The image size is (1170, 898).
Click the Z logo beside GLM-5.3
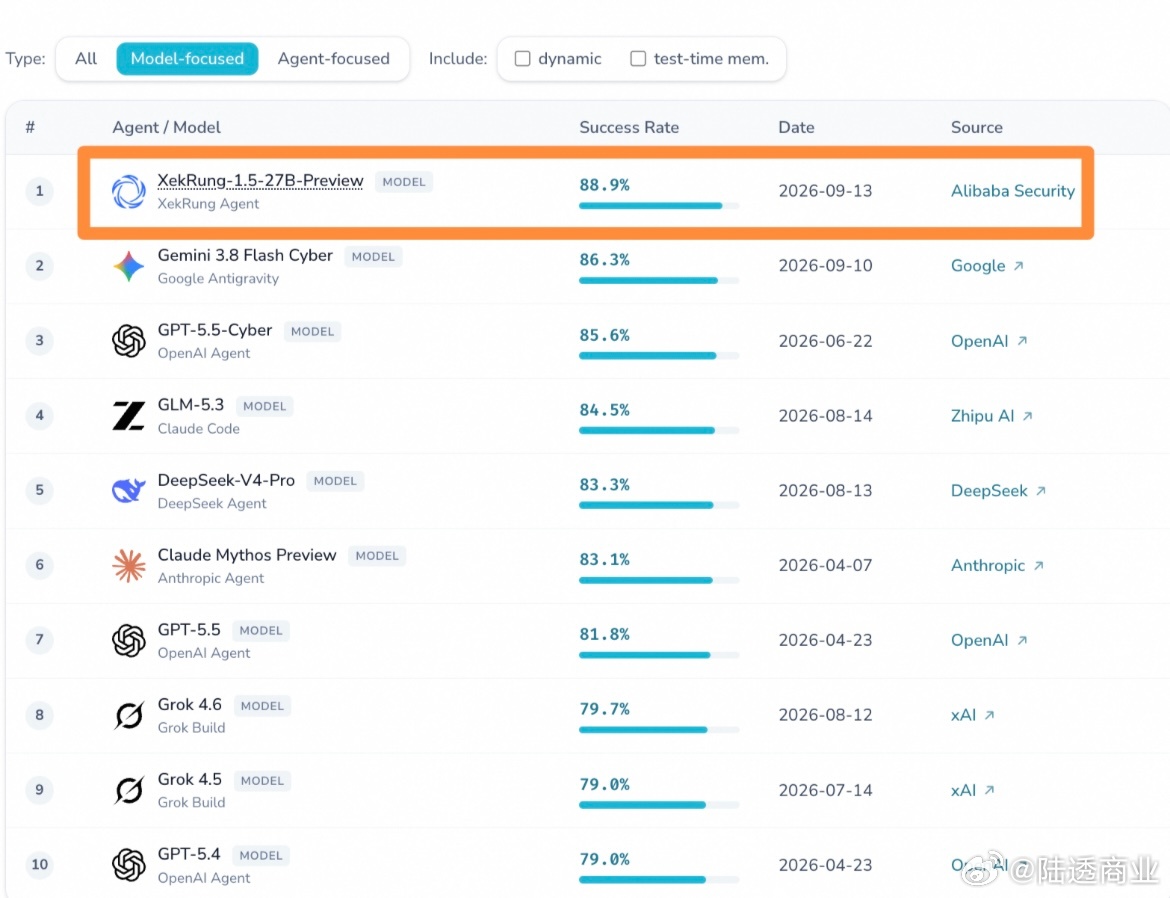click(x=128, y=416)
